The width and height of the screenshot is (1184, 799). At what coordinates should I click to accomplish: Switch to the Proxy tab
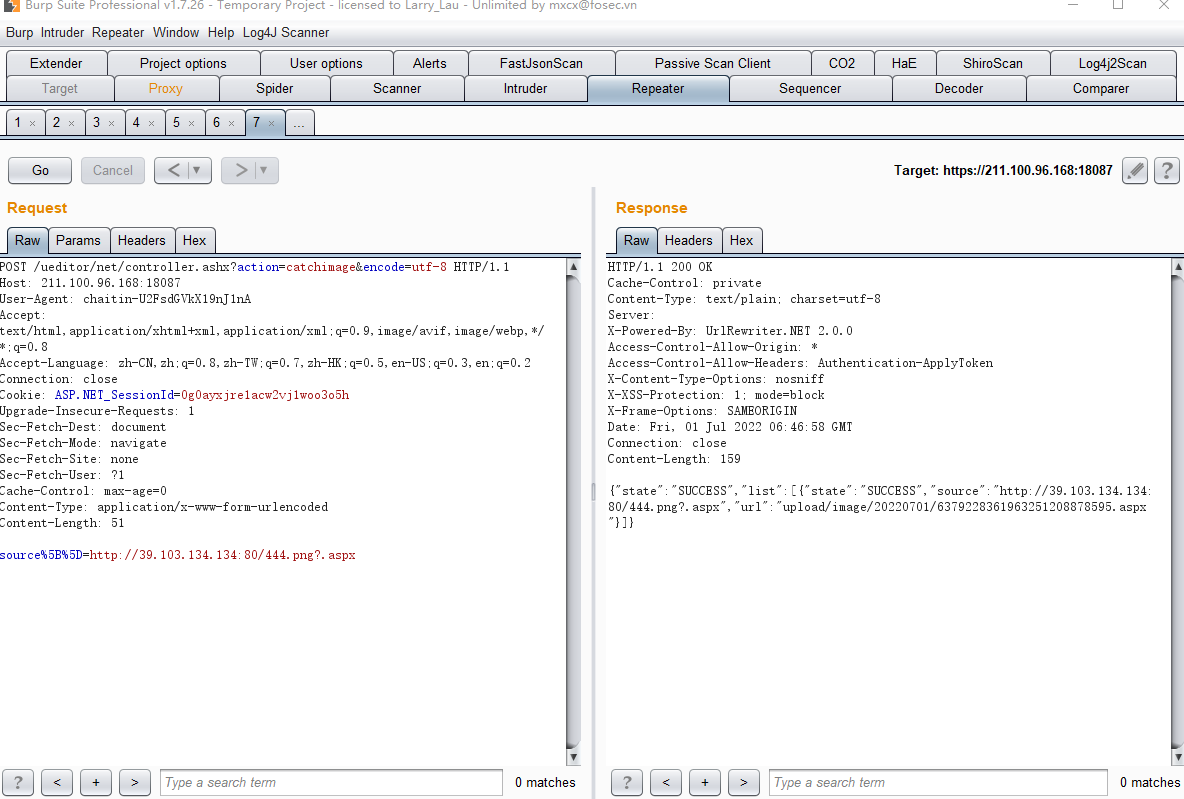(166, 88)
